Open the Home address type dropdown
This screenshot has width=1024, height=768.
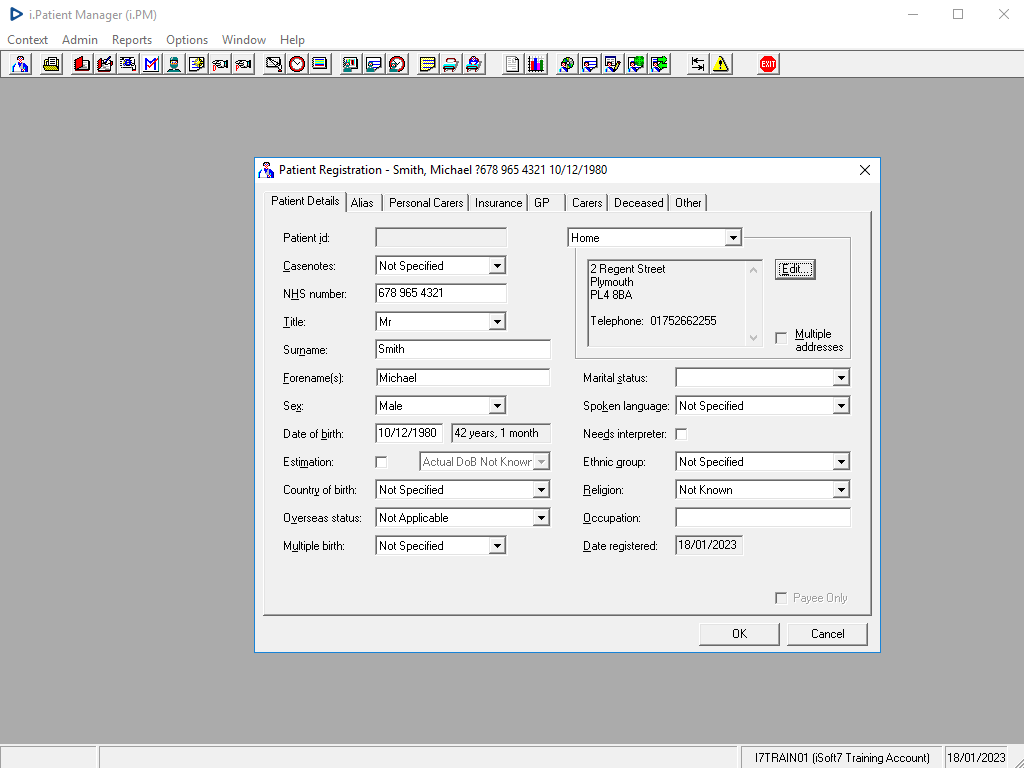point(733,238)
